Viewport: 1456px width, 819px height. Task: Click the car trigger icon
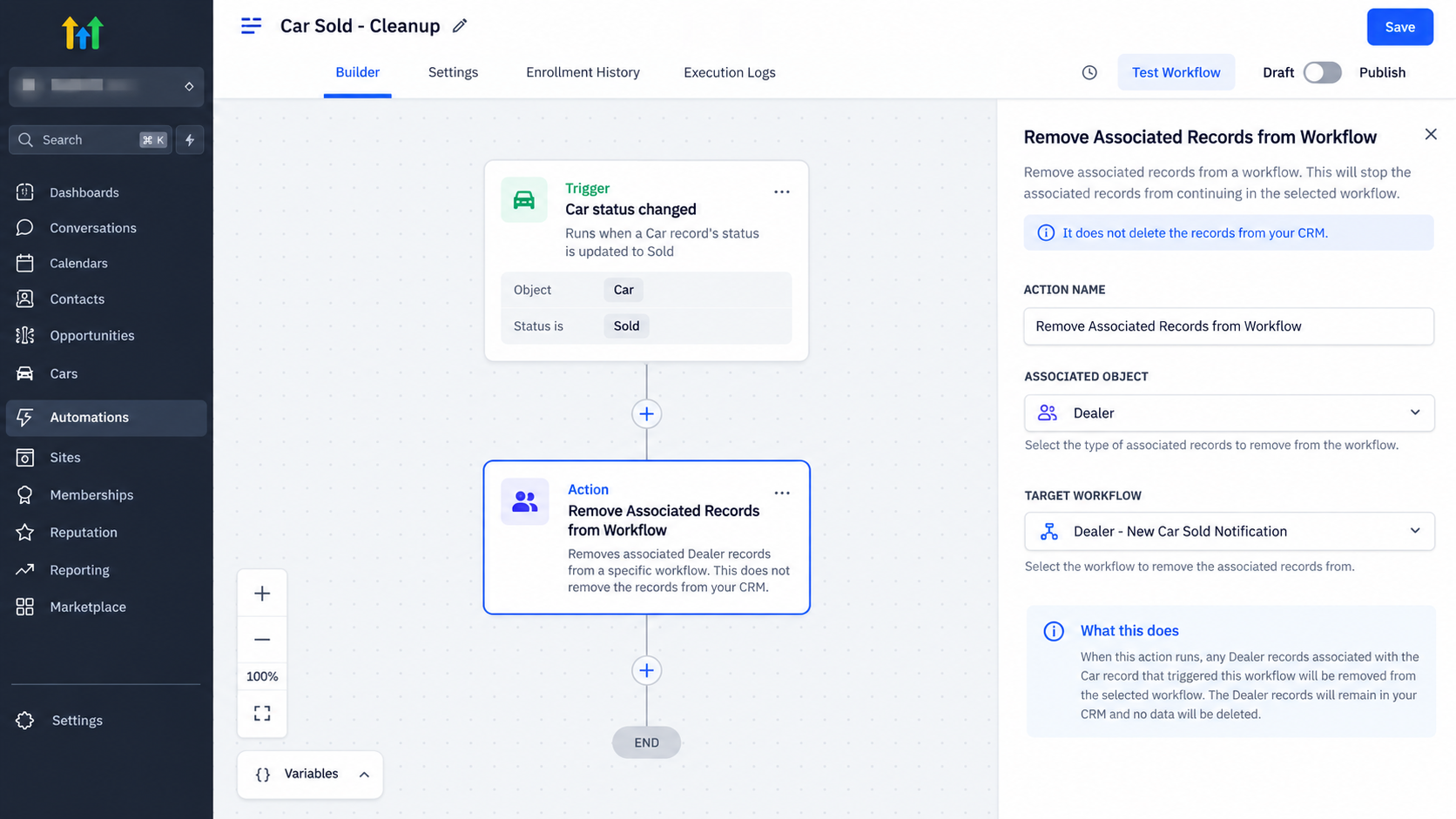[524, 199]
